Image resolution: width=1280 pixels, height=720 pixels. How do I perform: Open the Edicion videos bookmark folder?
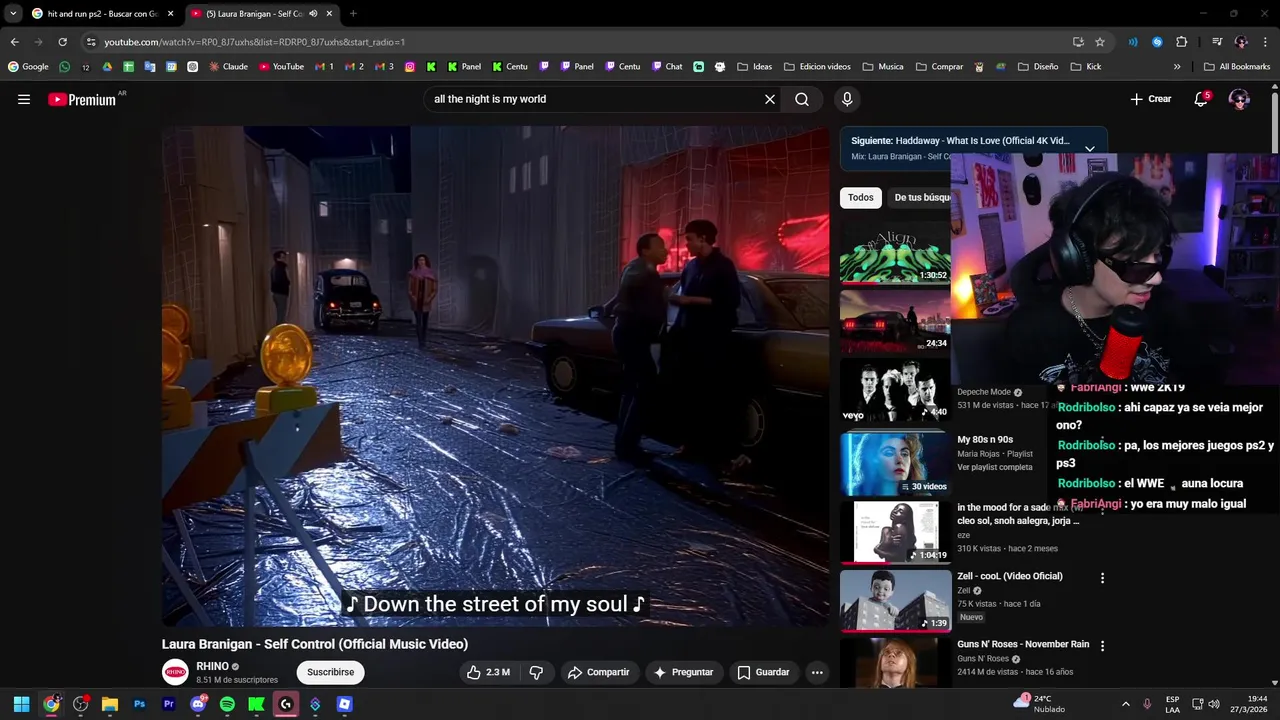[x=817, y=67]
